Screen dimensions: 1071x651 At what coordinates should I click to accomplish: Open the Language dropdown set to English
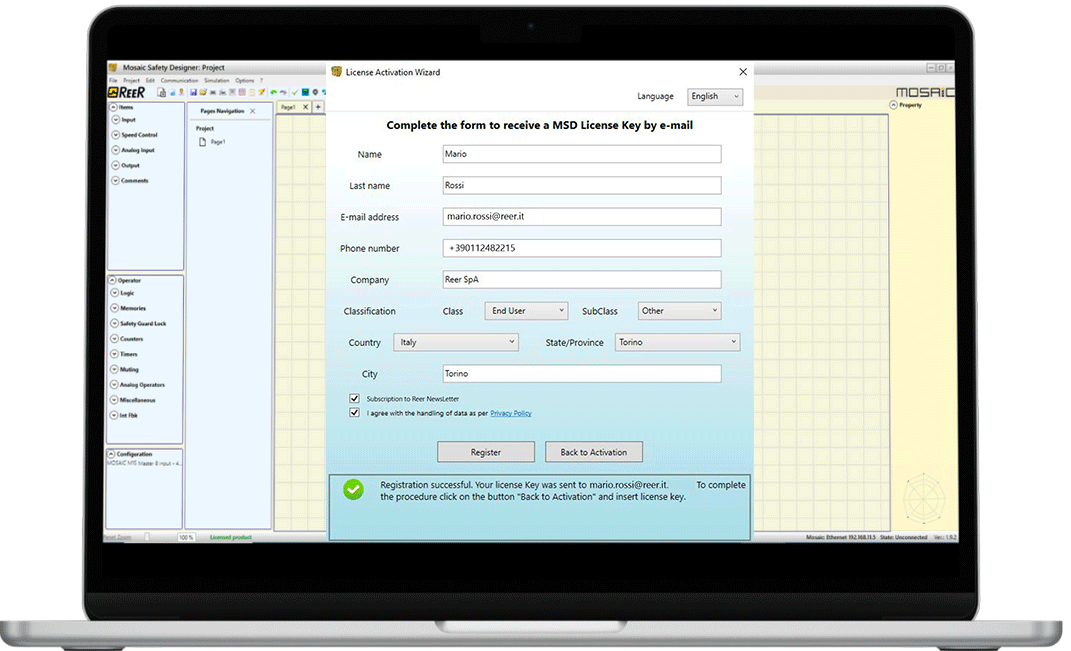click(x=714, y=96)
